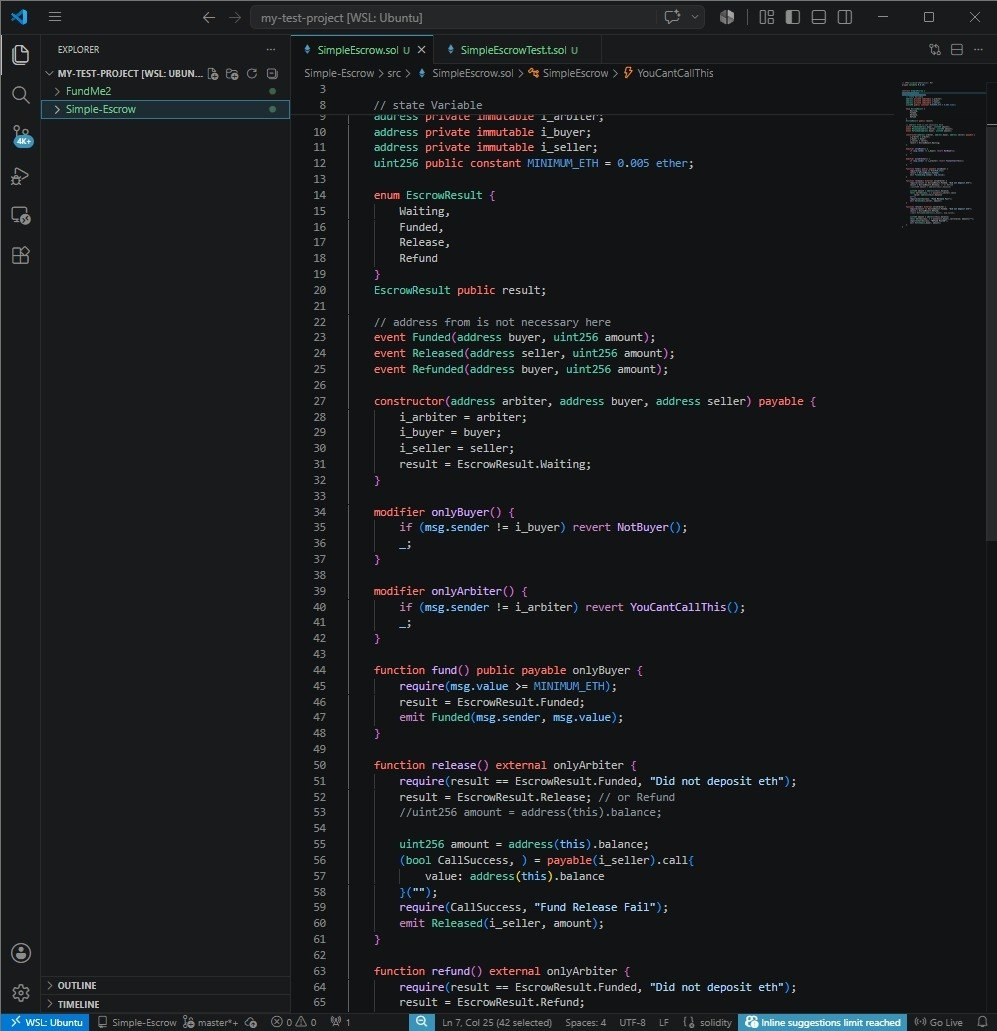Open the Remote Explorer view
Screen dimensions: 997x1031
pyautogui.click(x=20, y=215)
